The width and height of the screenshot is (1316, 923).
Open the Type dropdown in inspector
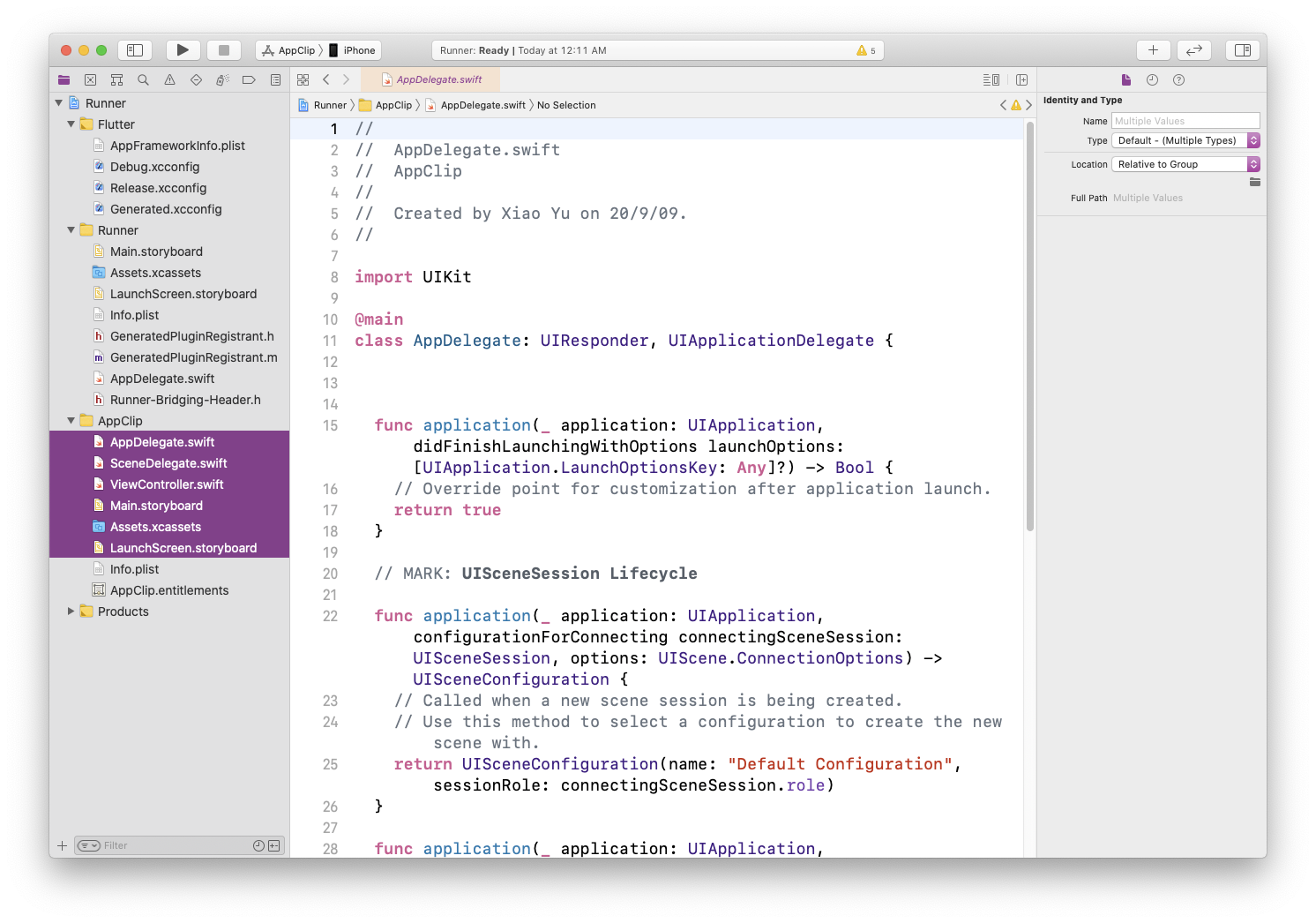tap(1185, 140)
